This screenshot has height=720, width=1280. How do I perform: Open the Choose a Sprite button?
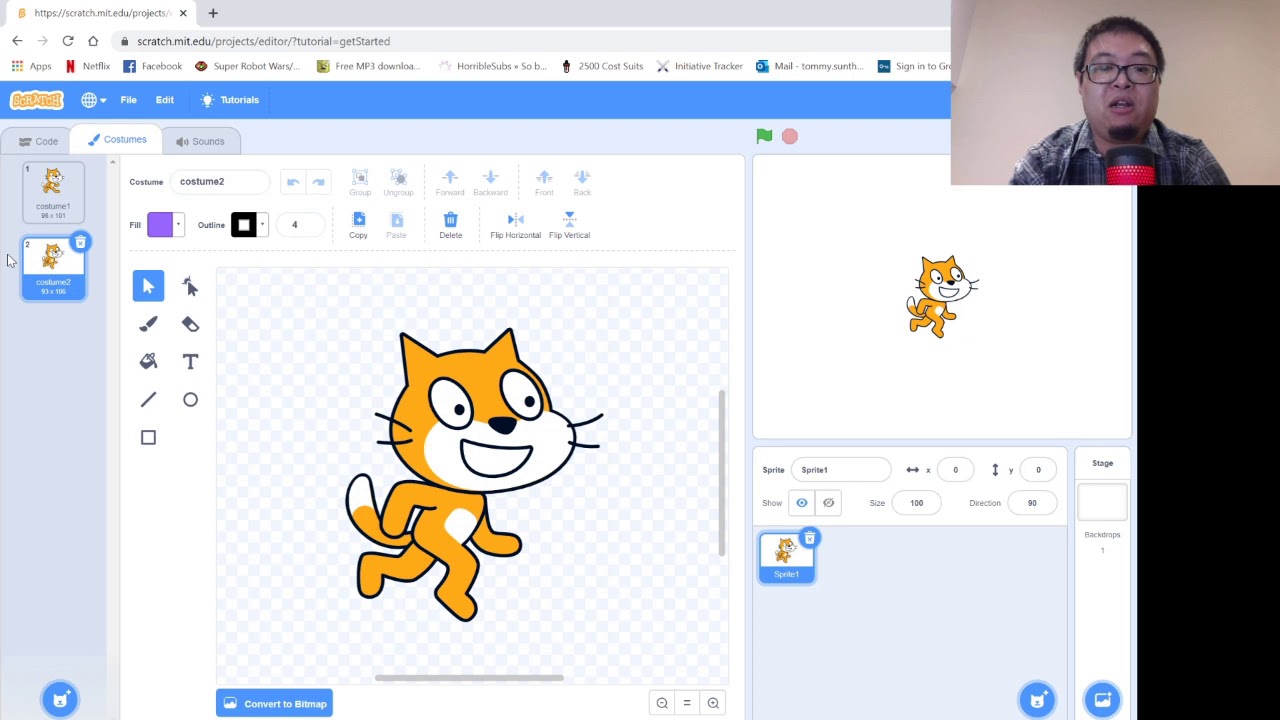point(1037,699)
